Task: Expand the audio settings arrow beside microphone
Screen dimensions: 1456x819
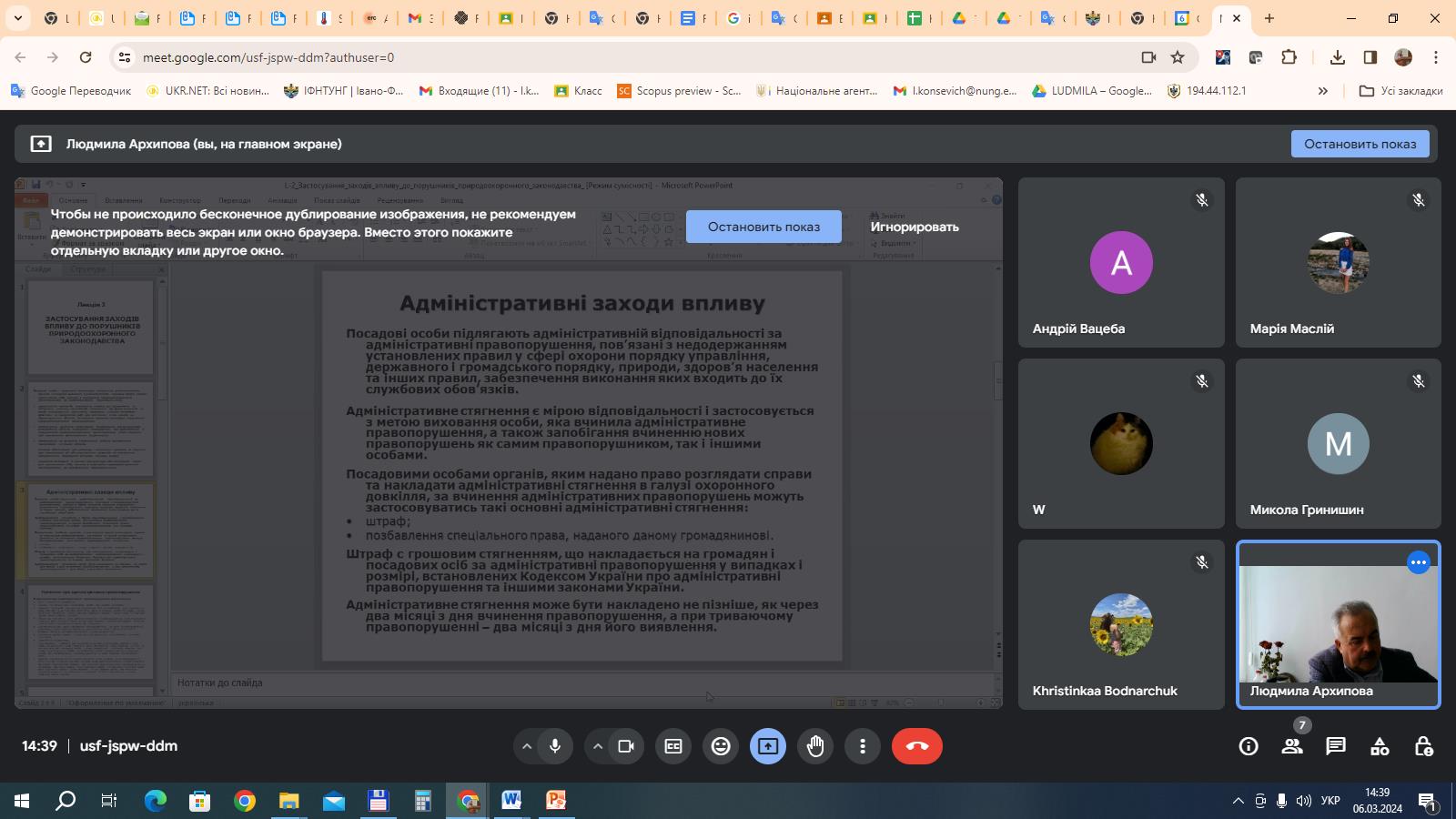Action: tap(526, 746)
